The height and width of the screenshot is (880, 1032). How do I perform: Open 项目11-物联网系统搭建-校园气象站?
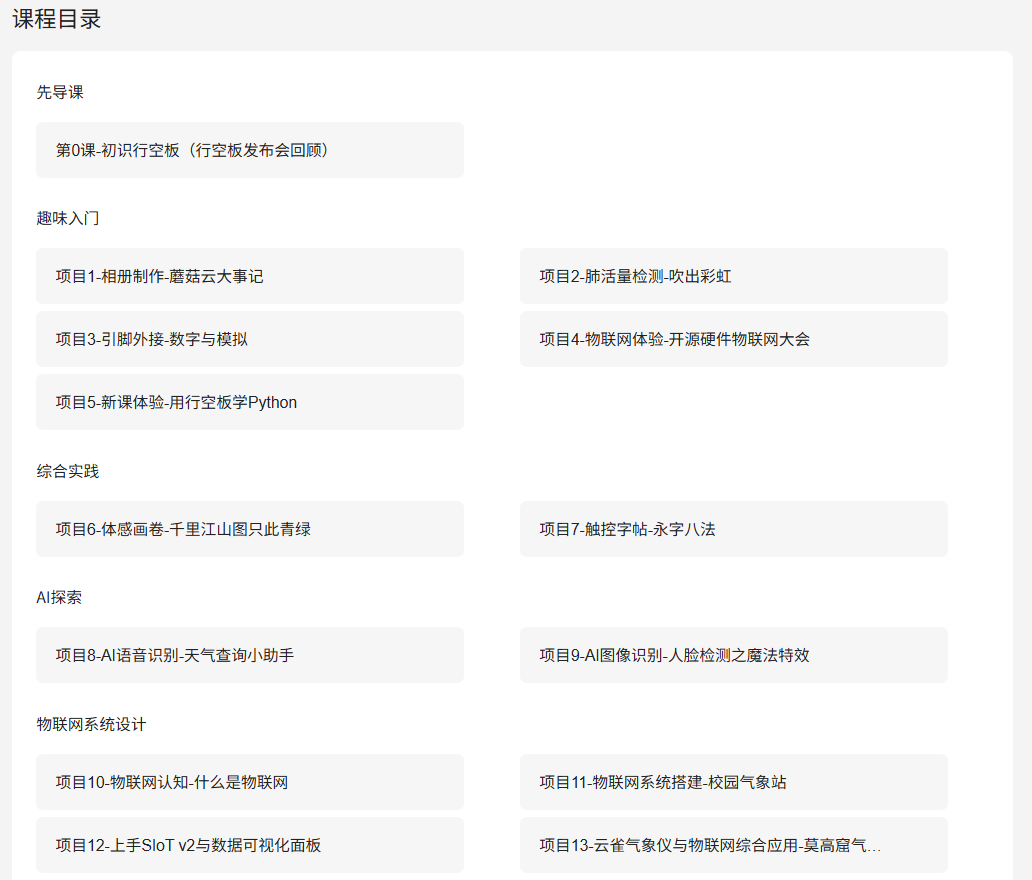click(733, 782)
